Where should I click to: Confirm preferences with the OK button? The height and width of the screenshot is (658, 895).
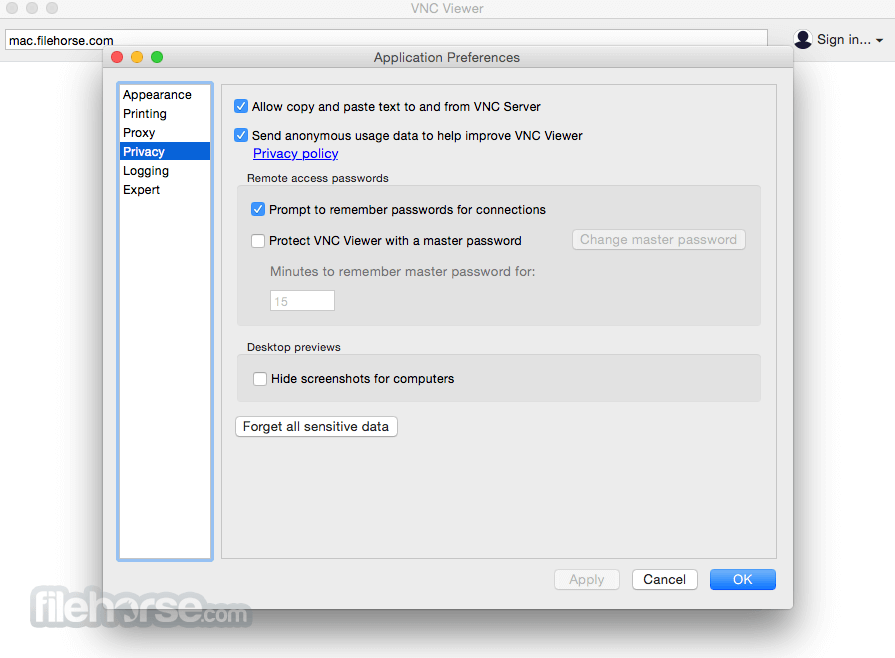tap(743, 580)
